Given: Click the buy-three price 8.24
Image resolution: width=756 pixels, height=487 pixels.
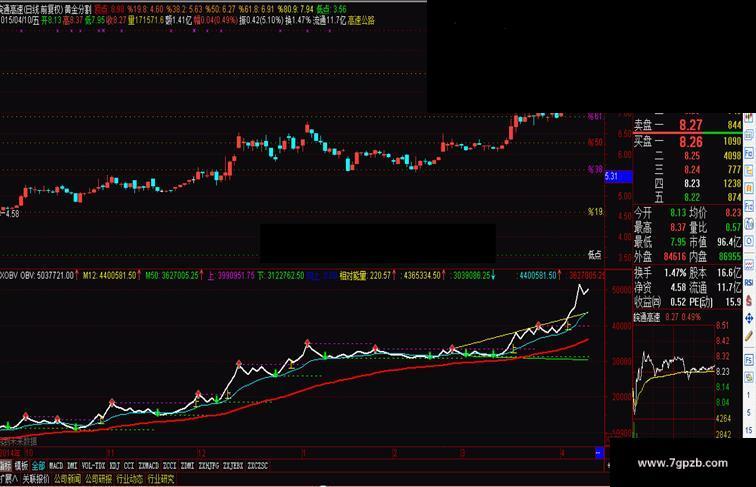Looking at the screenshot, I should (x=692, y=170).
